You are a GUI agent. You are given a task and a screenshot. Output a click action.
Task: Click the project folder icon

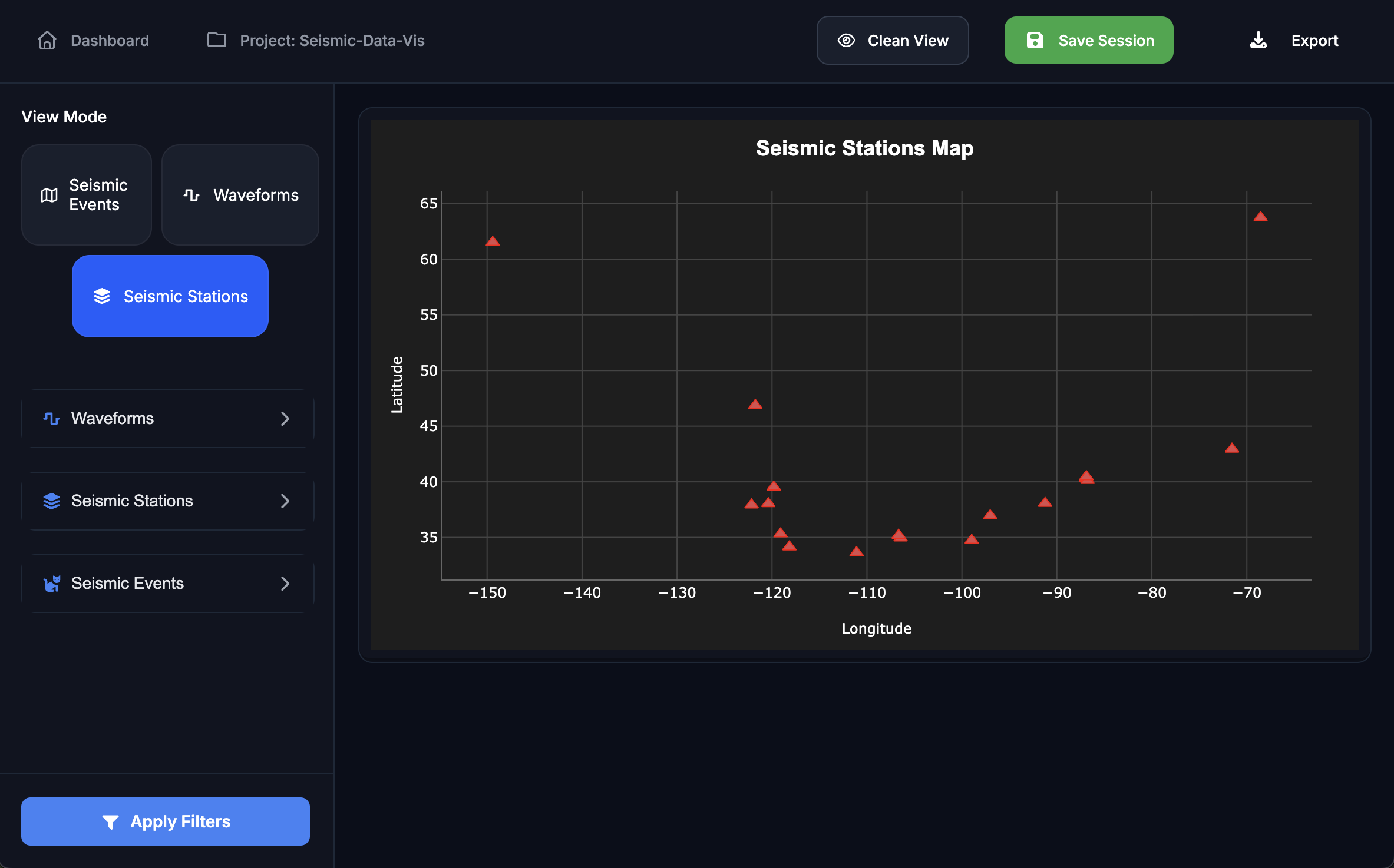click(x=217, y=39)
